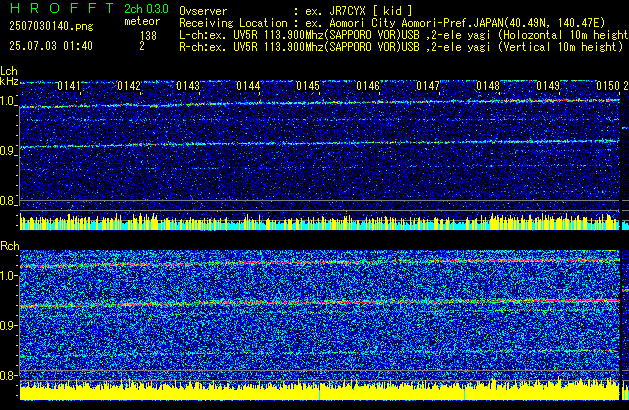Screen dimensions: 629x410
Task: Click the Ovserver 'JR7CYX [ kid ]' line
Action: [x=296, y=11]
